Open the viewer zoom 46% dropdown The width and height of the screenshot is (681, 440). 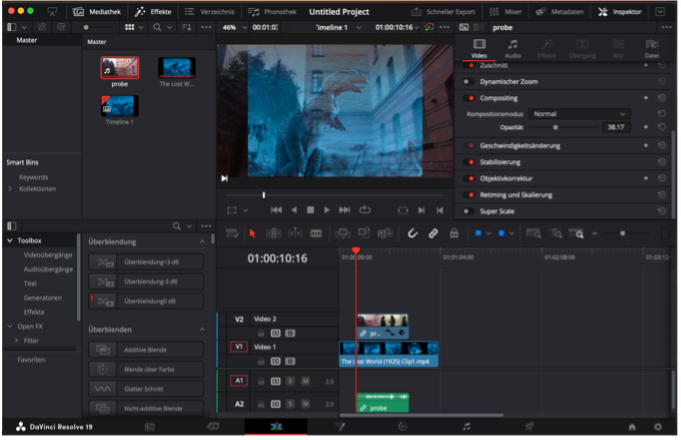pyautogui.click(x=235, y=27)
